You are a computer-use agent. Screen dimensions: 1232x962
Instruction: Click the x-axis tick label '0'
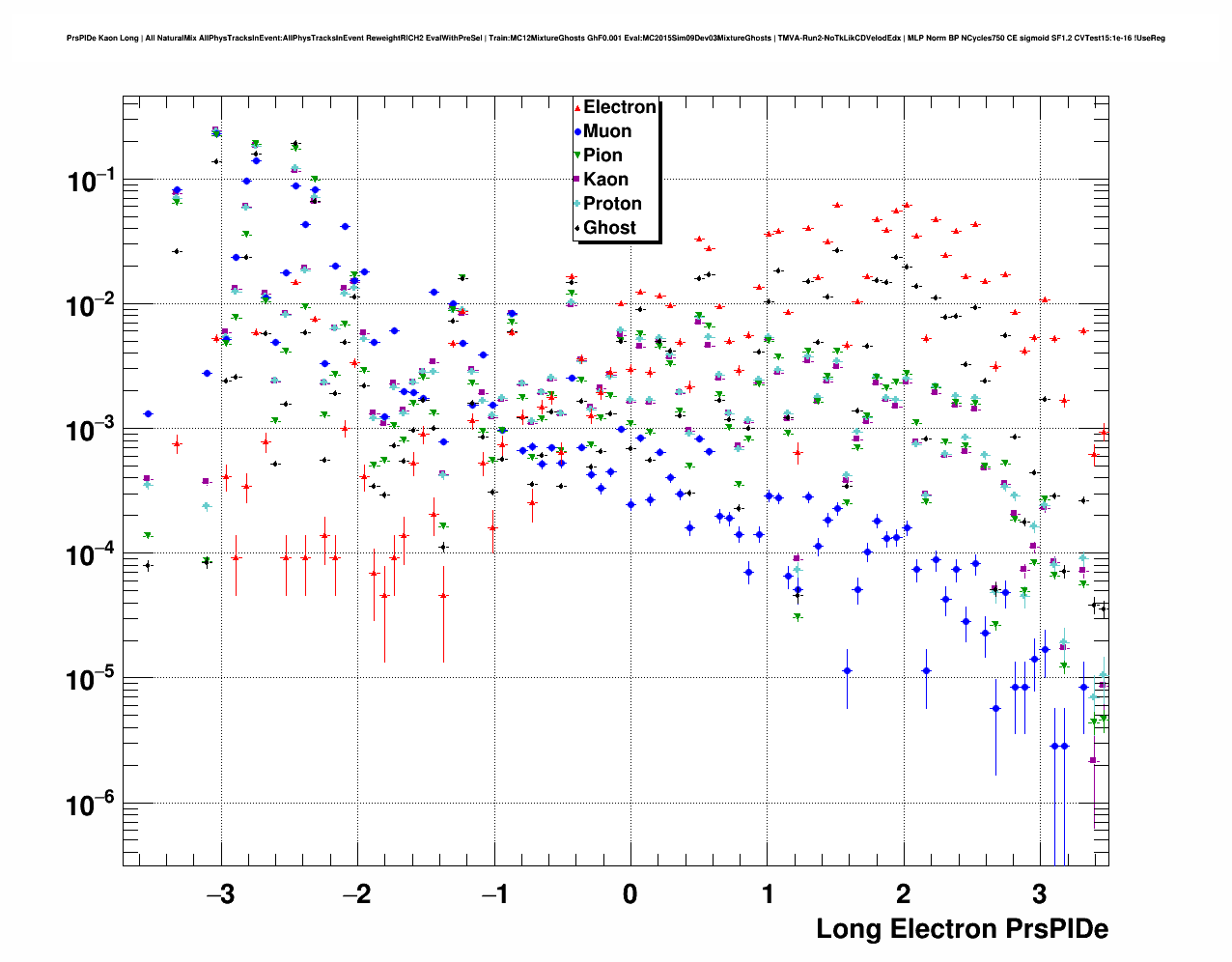630,894
